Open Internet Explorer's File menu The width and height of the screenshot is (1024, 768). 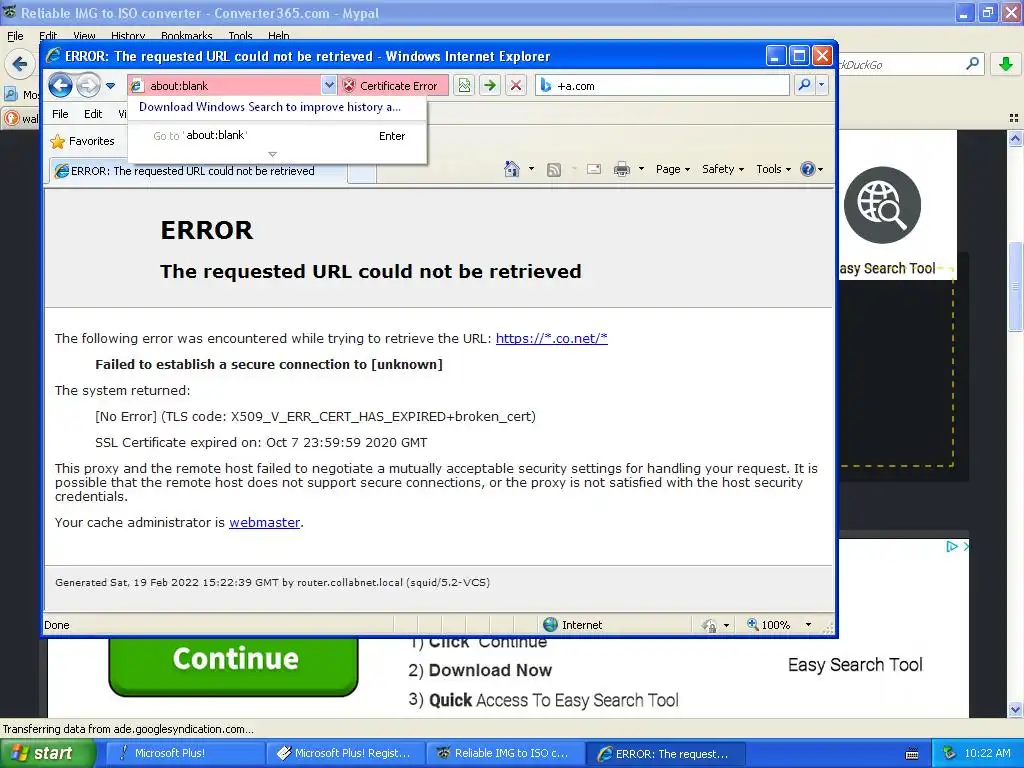60,114
